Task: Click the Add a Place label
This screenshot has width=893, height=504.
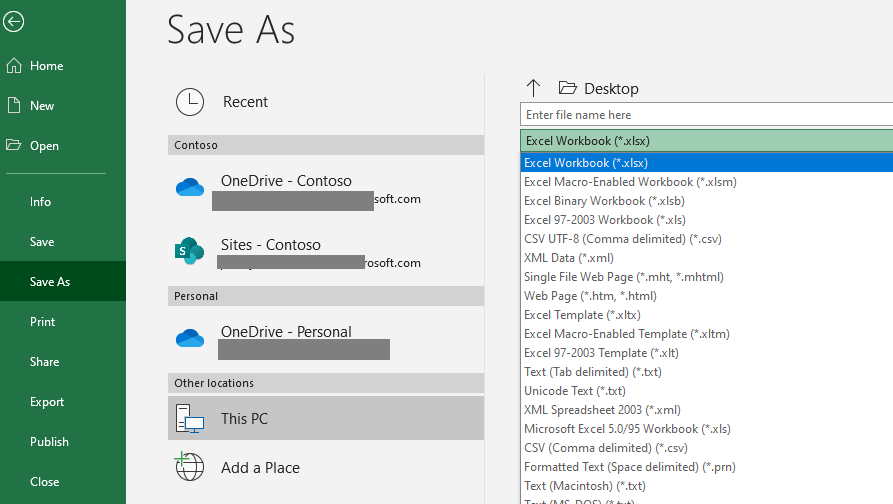Action: point(260,468)
